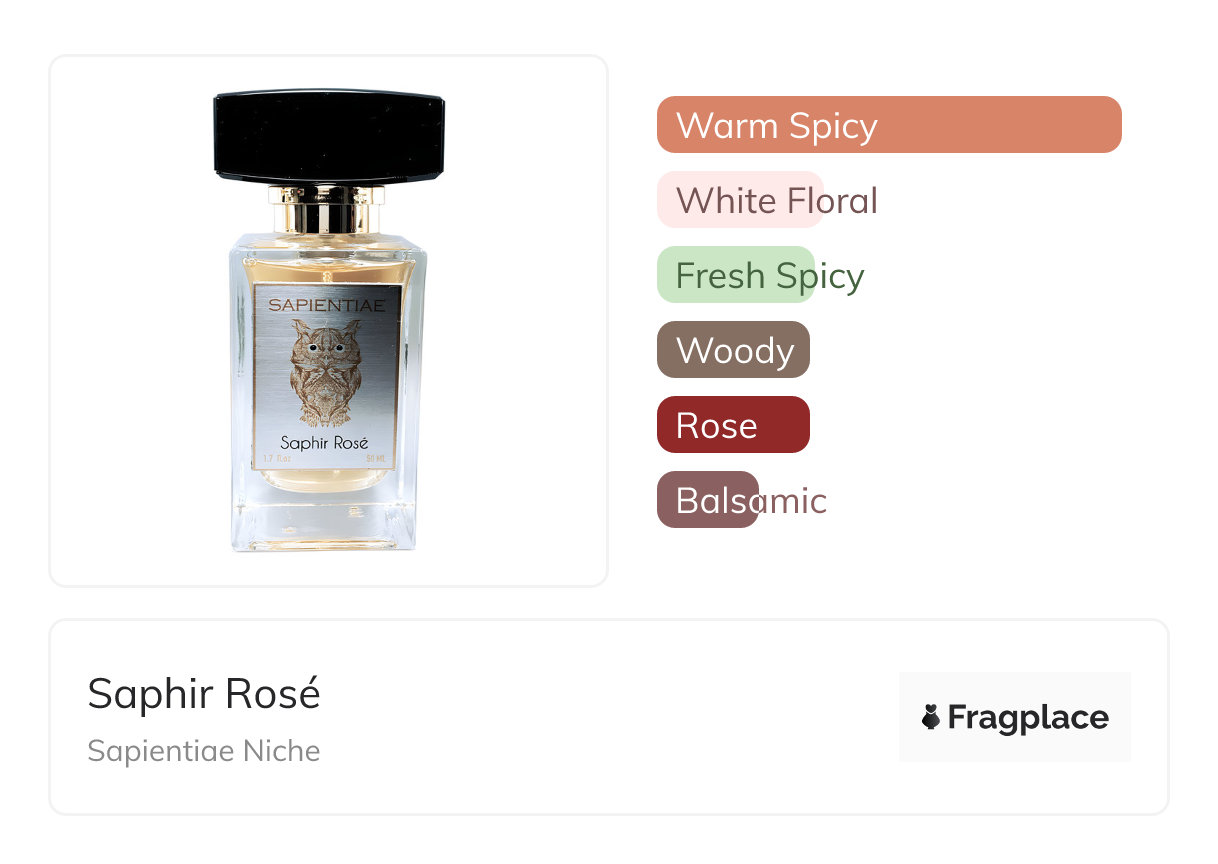Select the Warm Spicy accord bar
Image resolution: width=1218 pixels, height=864 pixels.
coord(889,125)
